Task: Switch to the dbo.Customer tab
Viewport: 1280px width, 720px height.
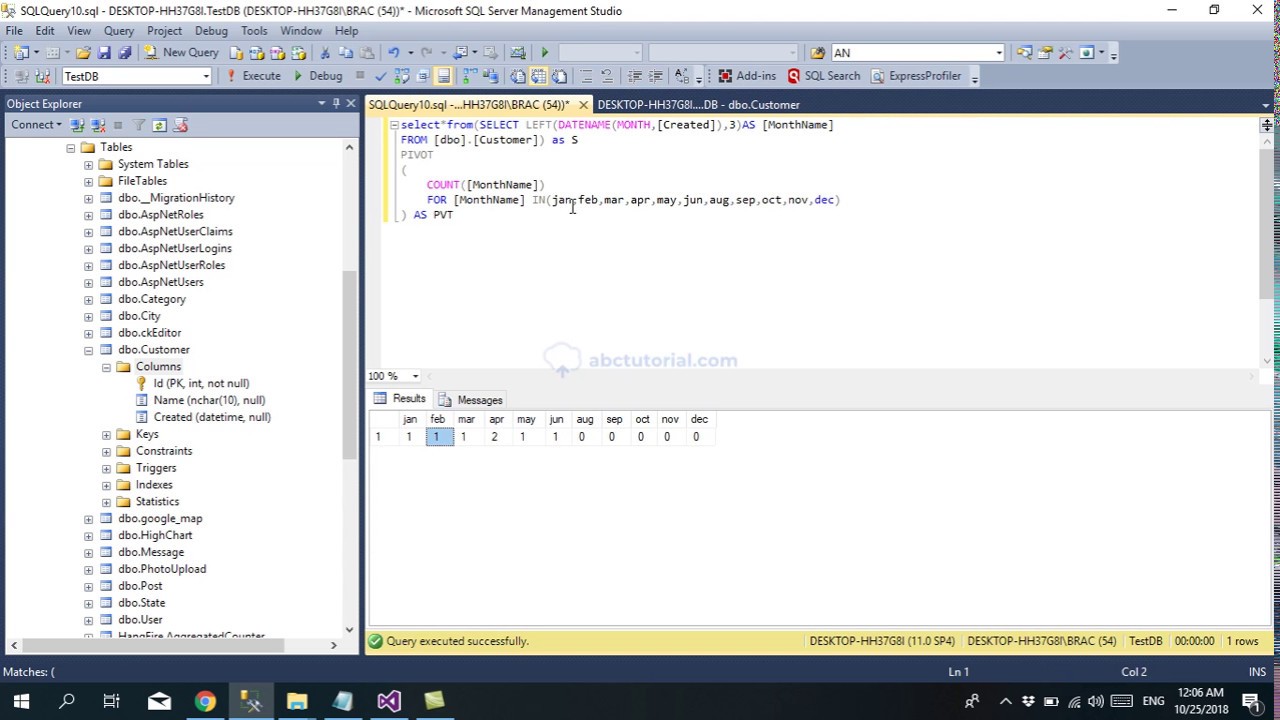Action: click(698, 104)
